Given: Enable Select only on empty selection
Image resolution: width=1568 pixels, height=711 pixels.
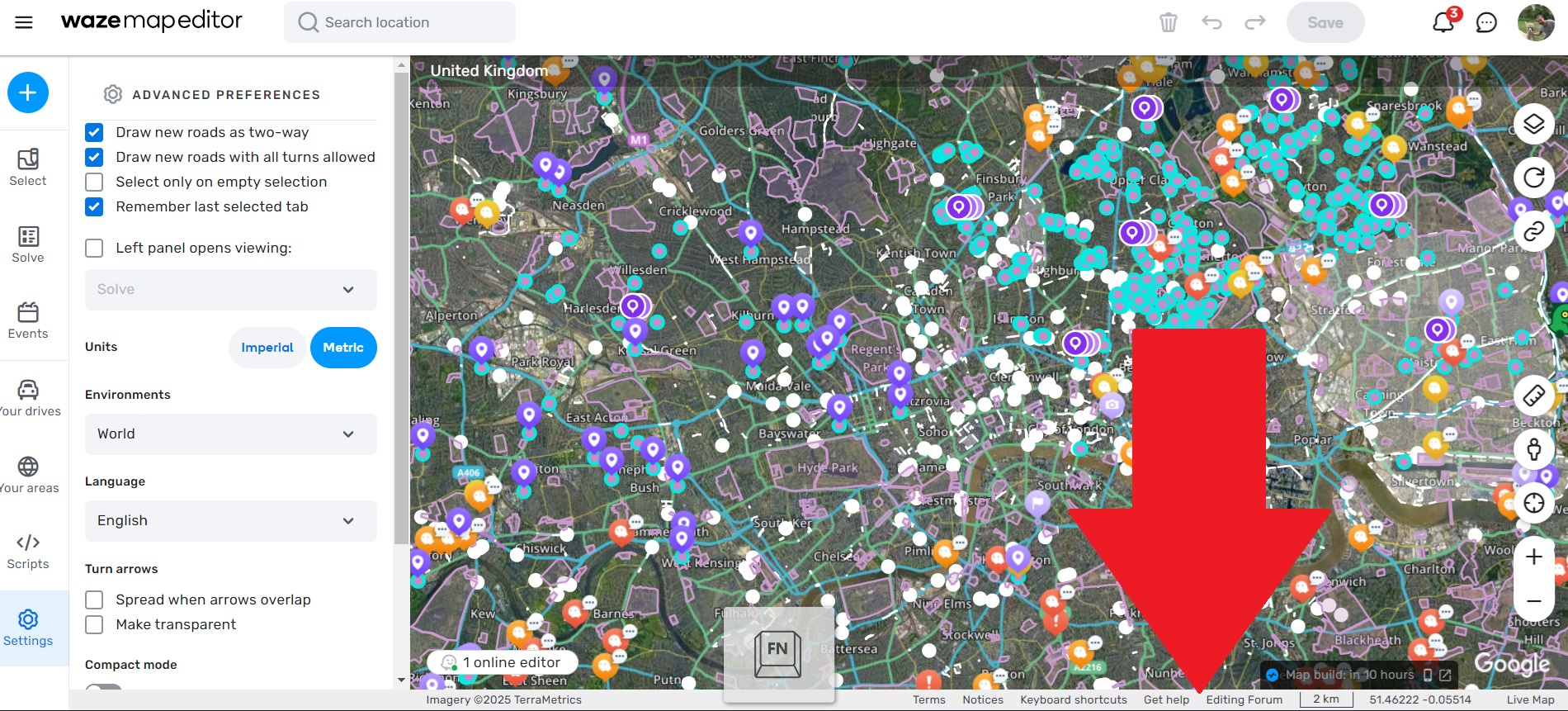Looking at the screenshot, I should (x=95, y=182).
